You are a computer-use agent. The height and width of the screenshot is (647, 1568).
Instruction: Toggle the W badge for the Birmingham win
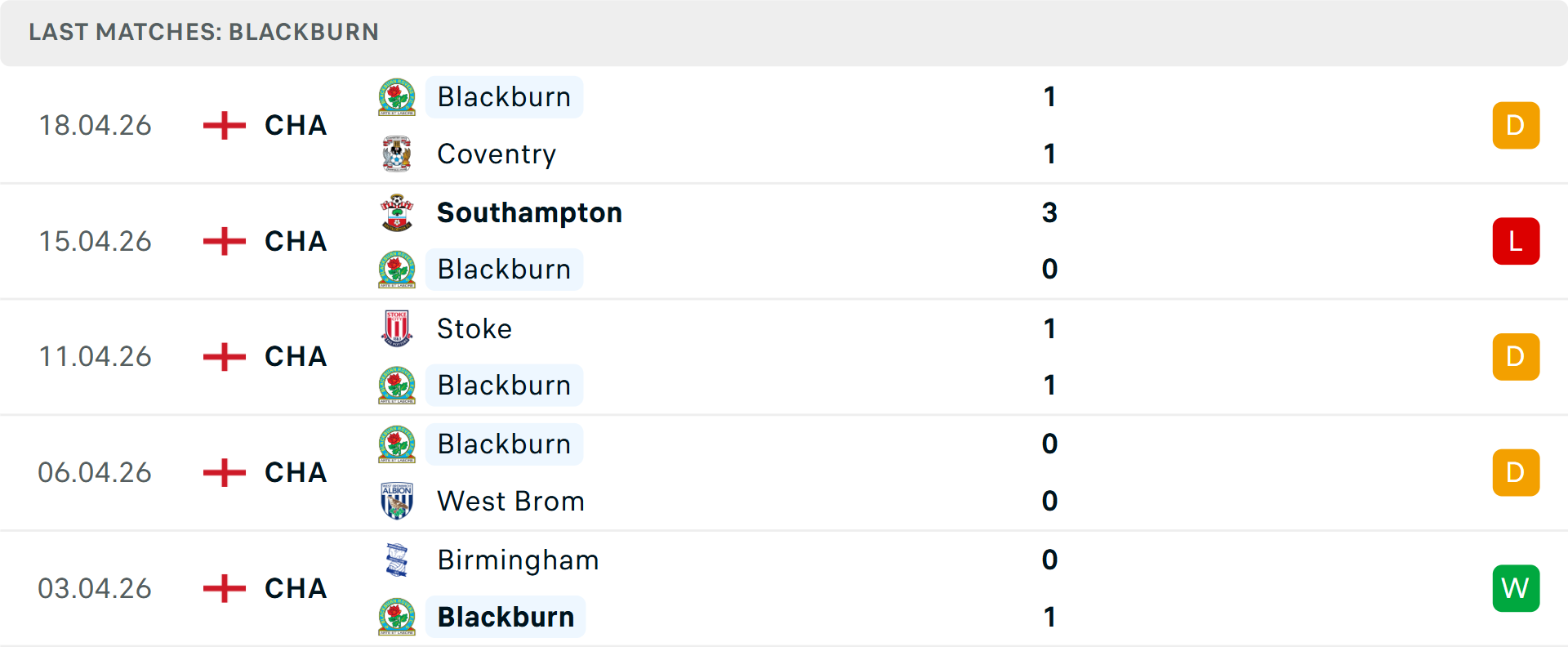click(x=1516, y=588)
